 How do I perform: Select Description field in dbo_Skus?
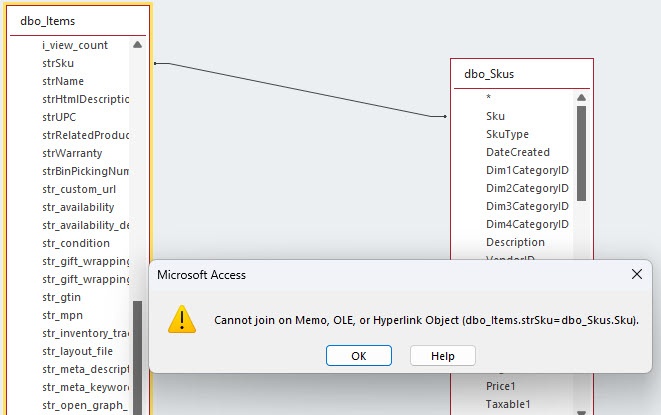[515, 243]
